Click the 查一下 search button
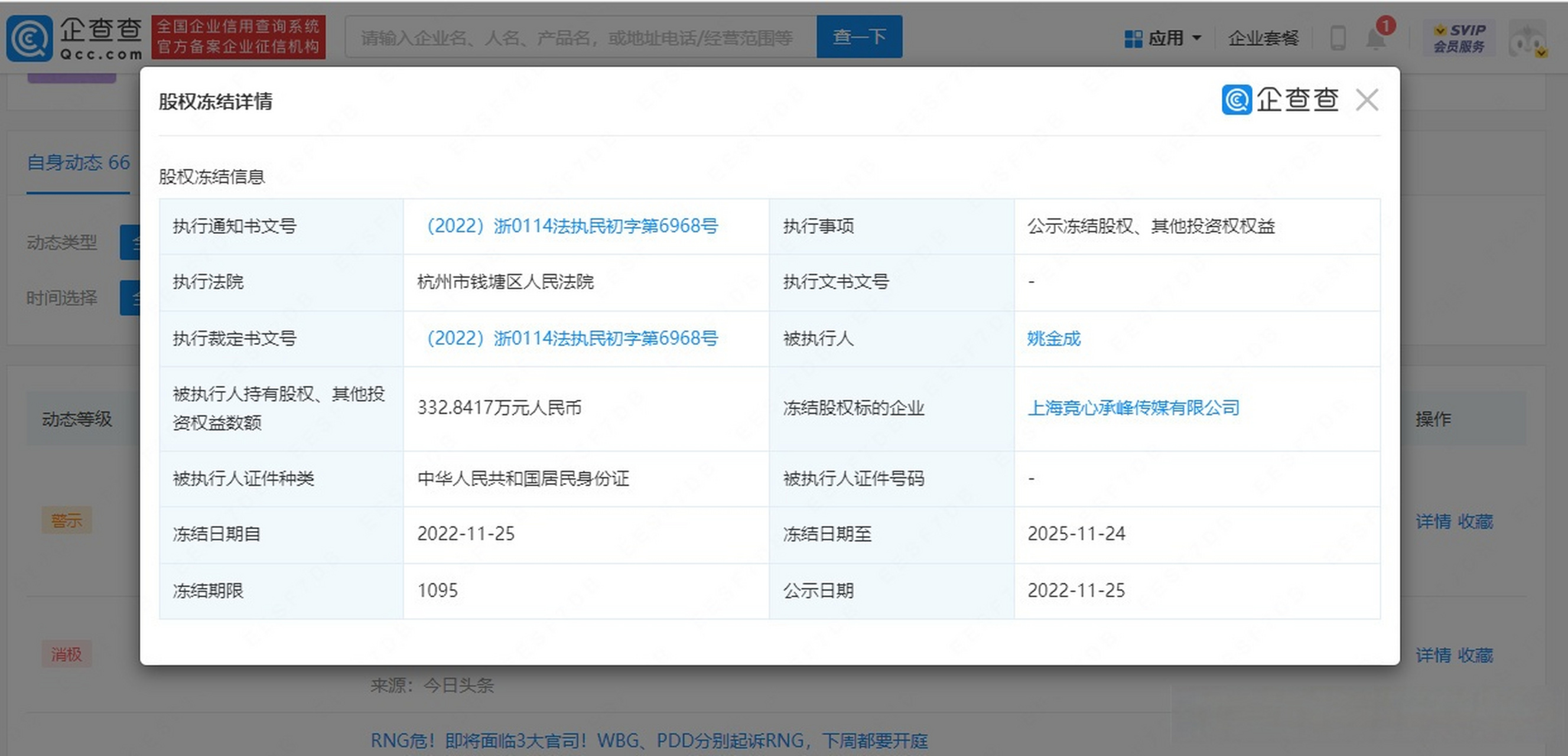1568x756 pixels. pyautogui.click(x=859, y=37)
